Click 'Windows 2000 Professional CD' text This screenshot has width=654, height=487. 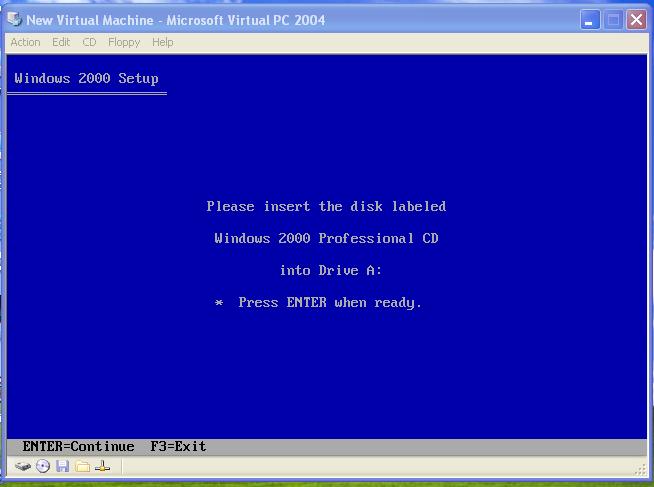[x=326, y=238]
